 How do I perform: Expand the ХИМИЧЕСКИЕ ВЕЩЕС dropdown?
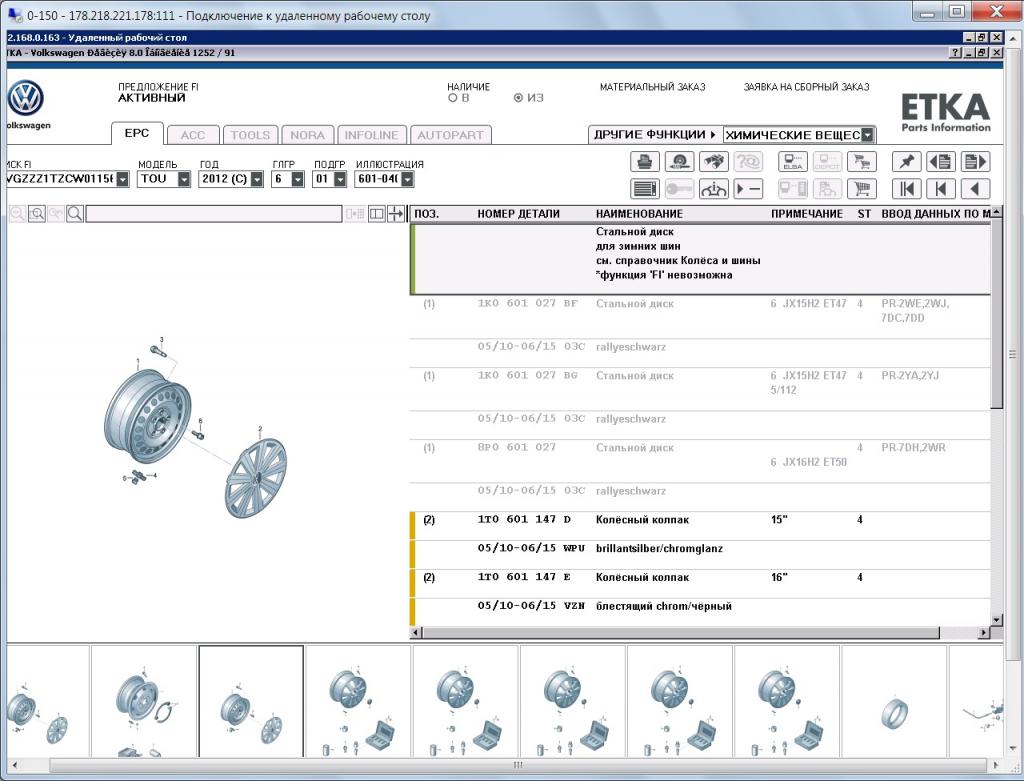click(x=867, y=135)
